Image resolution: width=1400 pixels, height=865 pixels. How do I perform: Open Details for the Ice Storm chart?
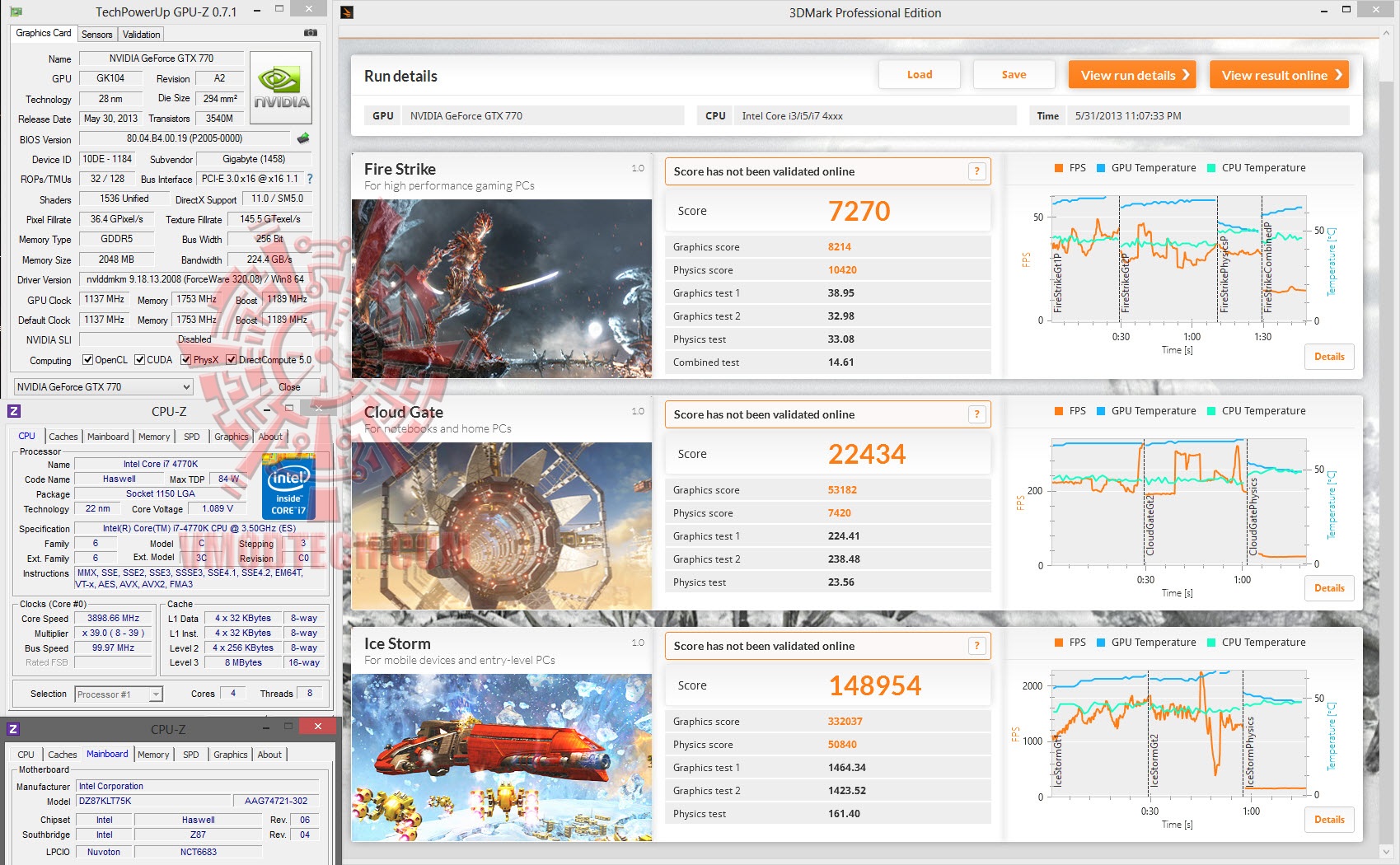[x=1329, y=820]
